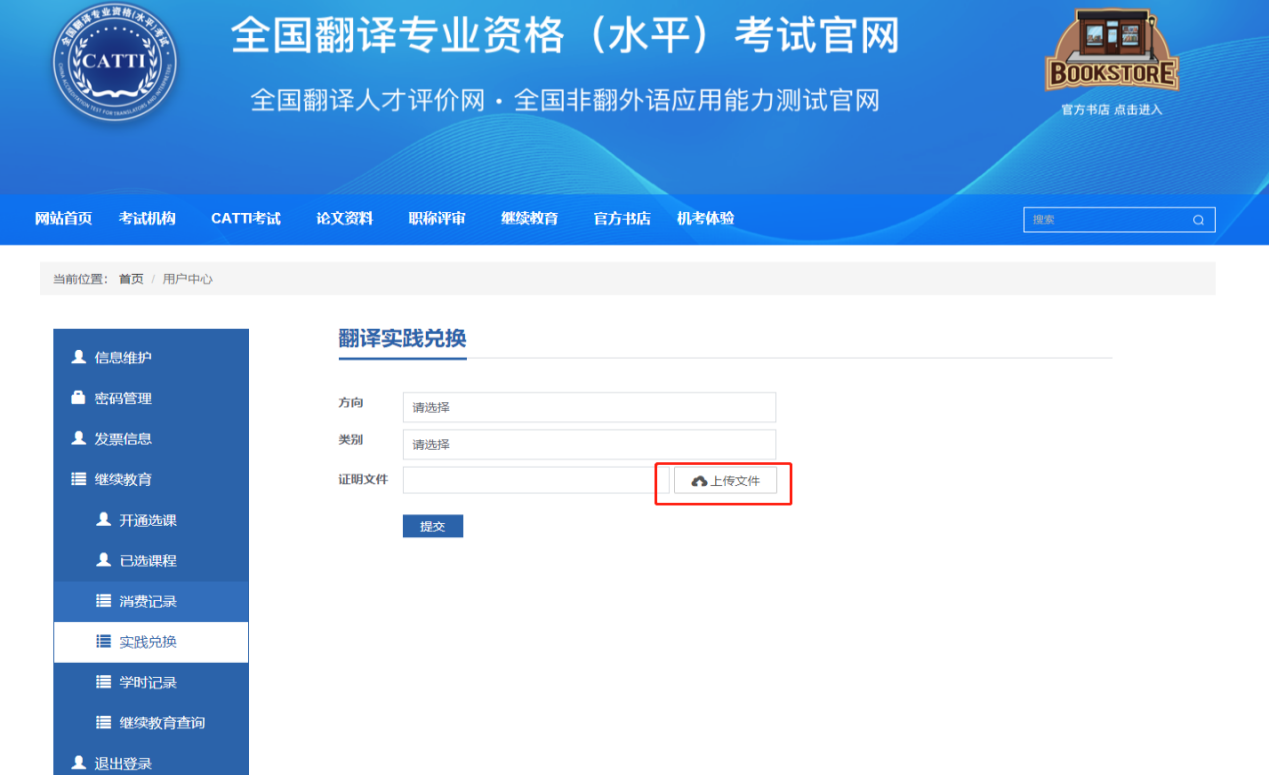Click in the 证明文件 text field
This screenshot has height=775, width=1269.
click(x=535, y=480)
